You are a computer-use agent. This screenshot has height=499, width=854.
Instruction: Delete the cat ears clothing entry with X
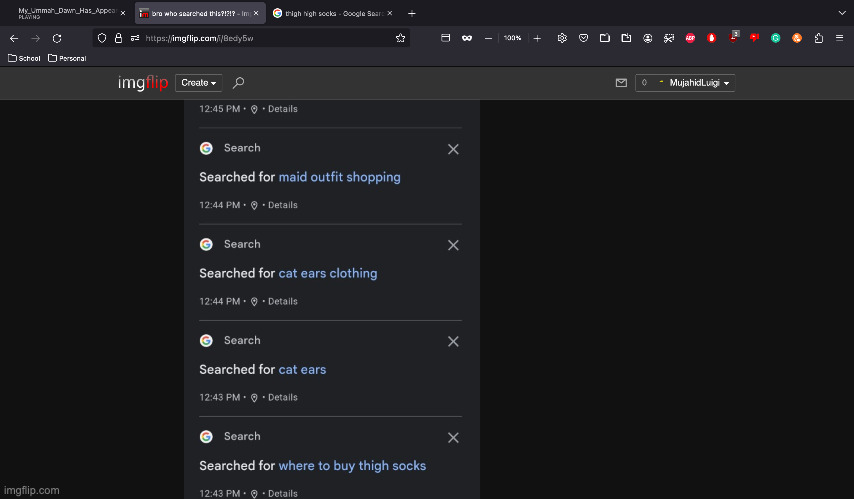pyautogui.click(x=453, y=245)
